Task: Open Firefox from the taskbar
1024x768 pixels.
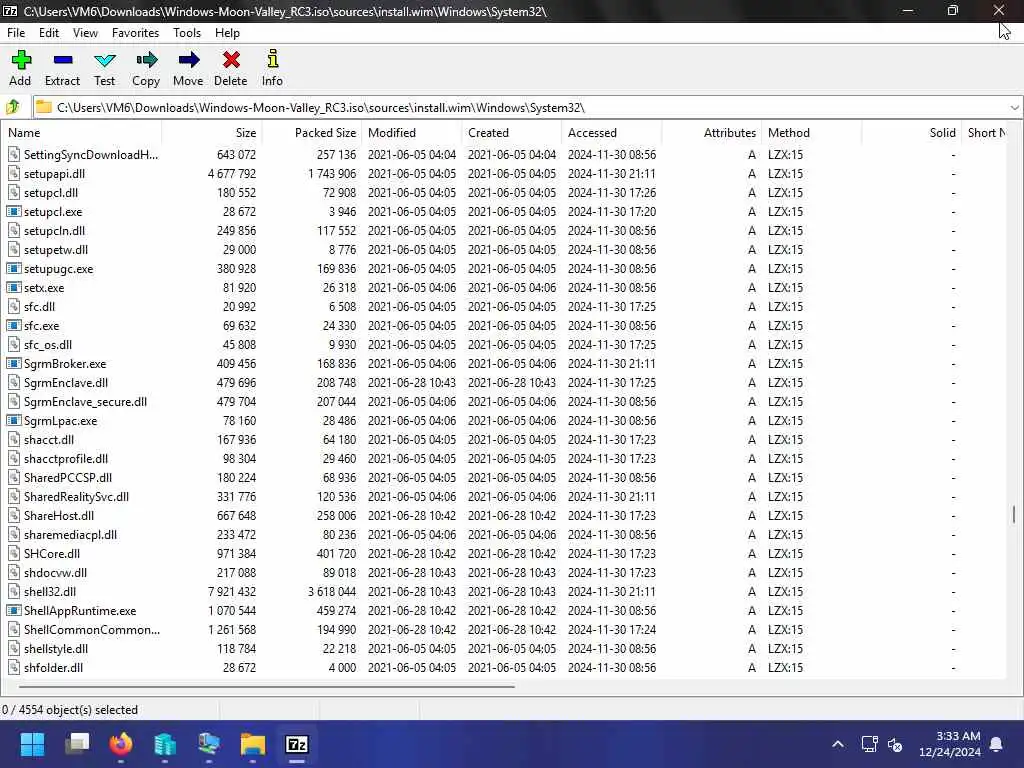Action: point(121,744)
